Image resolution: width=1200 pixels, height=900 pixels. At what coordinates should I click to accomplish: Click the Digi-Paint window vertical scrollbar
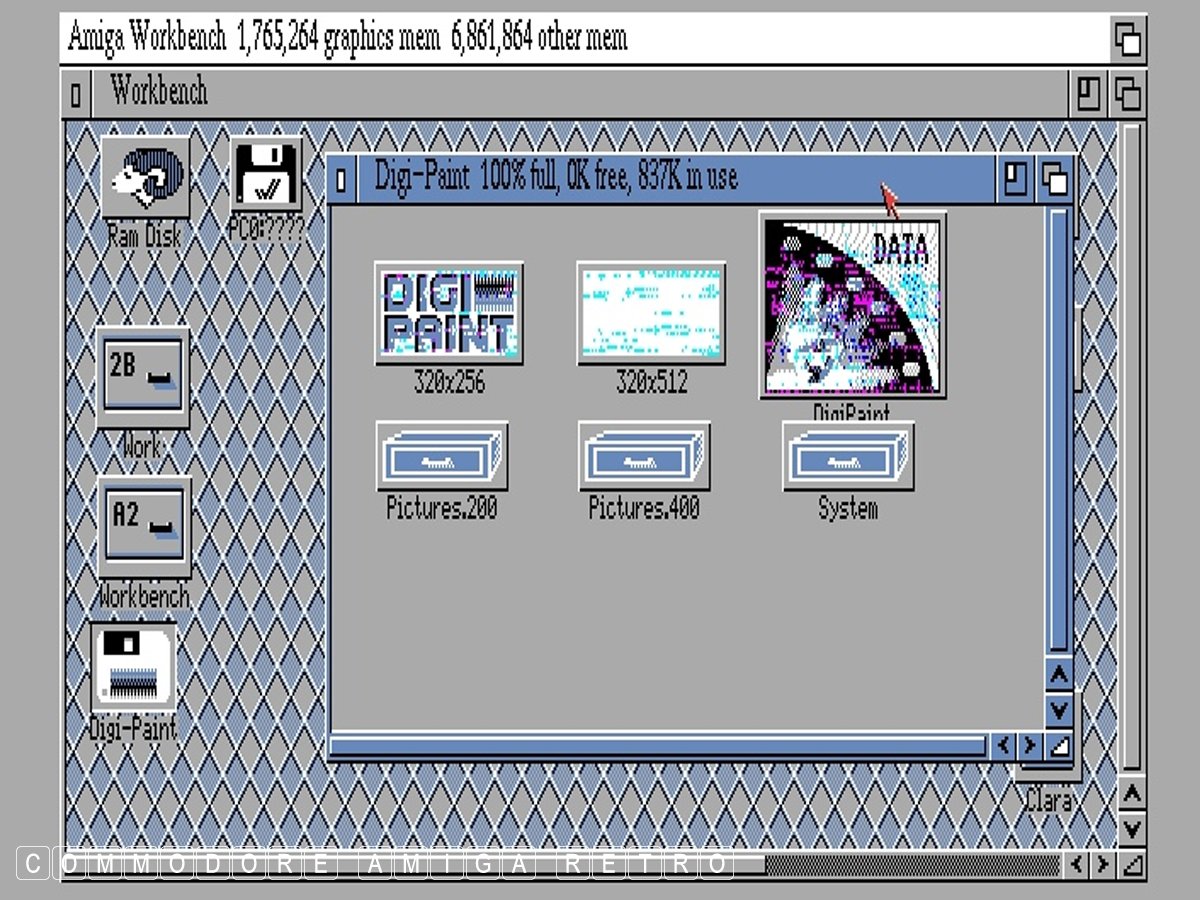(1058, 430)
